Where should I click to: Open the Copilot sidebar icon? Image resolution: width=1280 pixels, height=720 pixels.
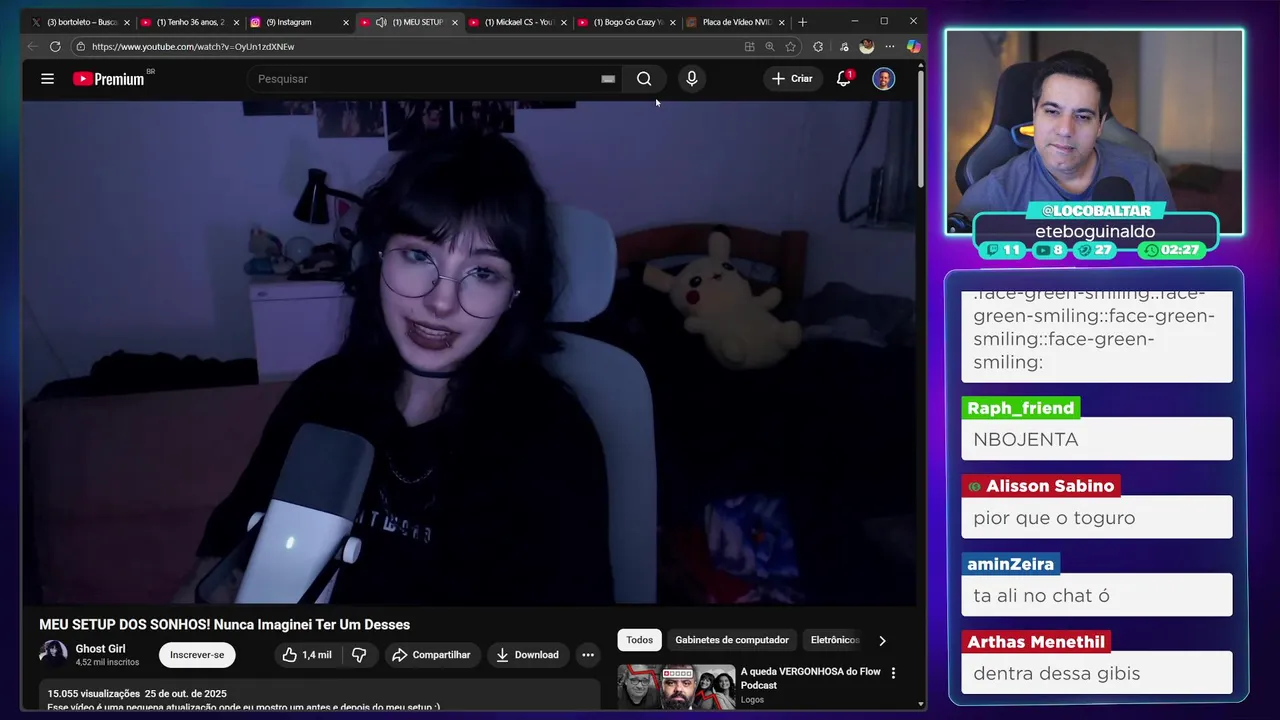pos(913,46)
